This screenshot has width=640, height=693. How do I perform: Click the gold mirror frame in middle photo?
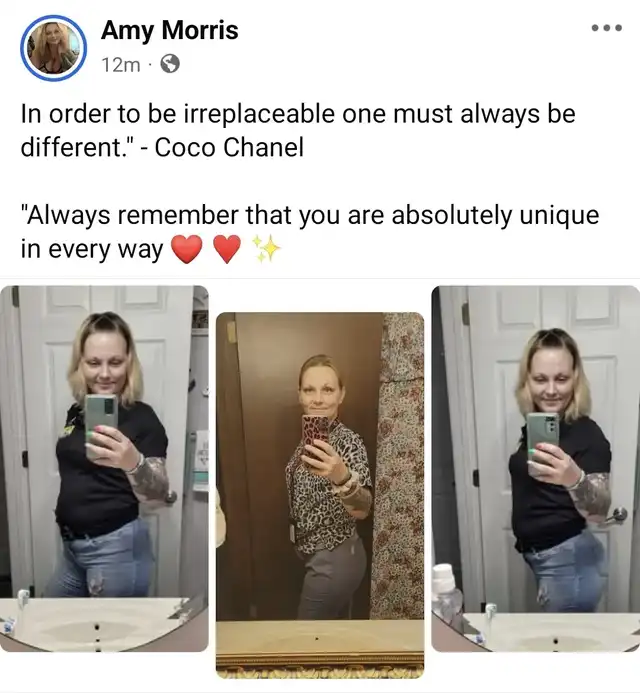tap(320, 666)
